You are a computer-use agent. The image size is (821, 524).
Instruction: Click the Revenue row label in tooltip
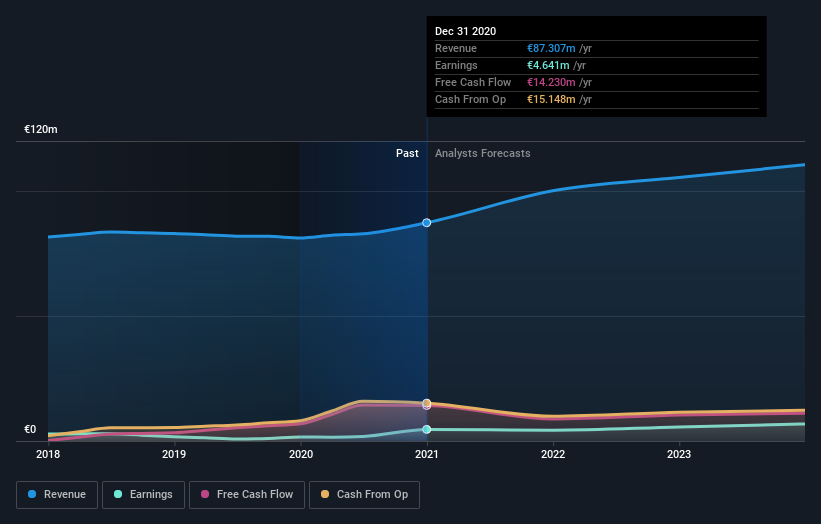point(456,48)
